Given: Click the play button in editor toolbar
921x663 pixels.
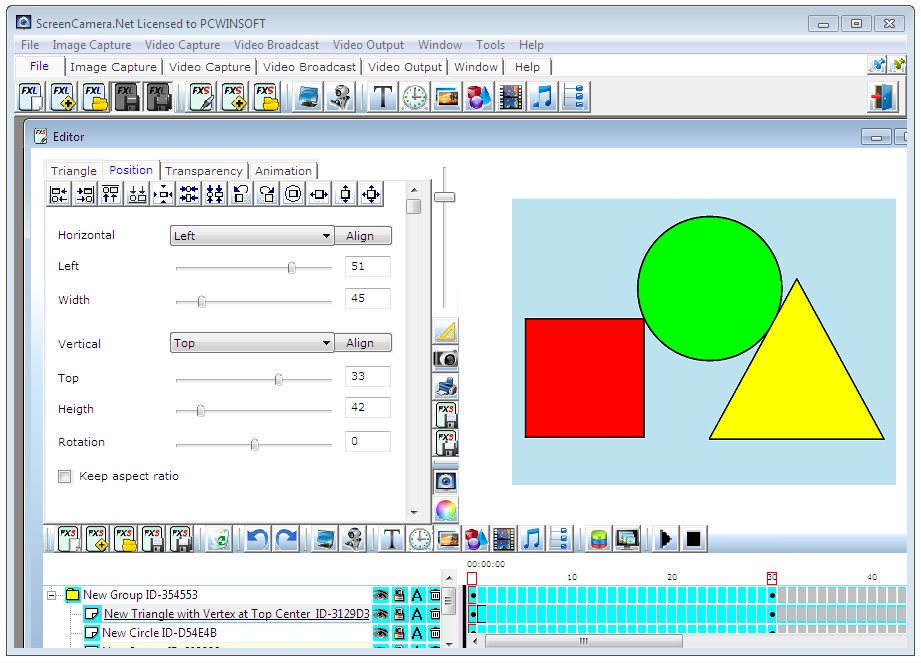Looking at the screenshot, I should (665, 539).
